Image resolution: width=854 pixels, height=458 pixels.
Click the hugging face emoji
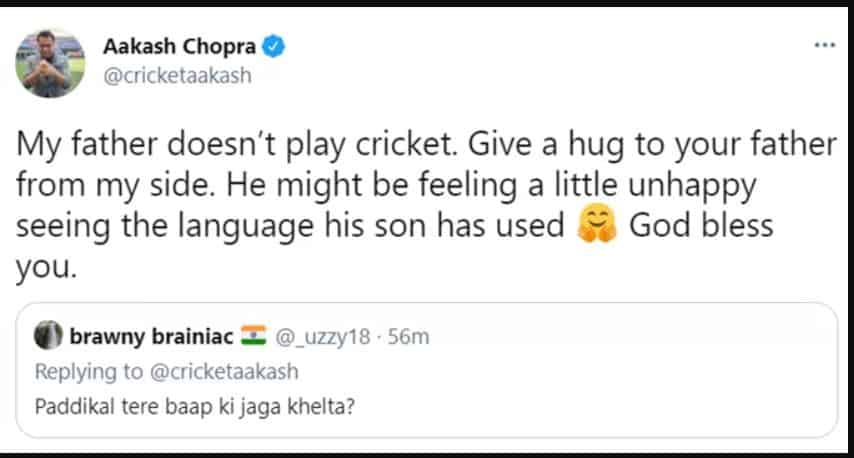pos(595,227)
